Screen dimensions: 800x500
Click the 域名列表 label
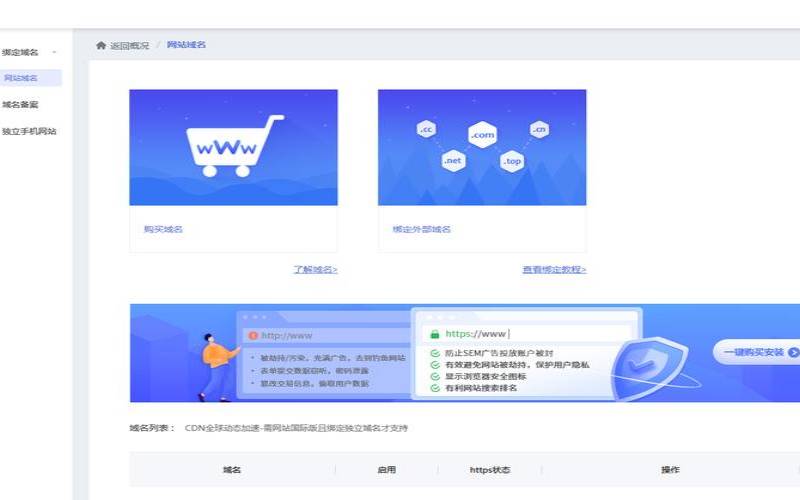click(152, 428)
